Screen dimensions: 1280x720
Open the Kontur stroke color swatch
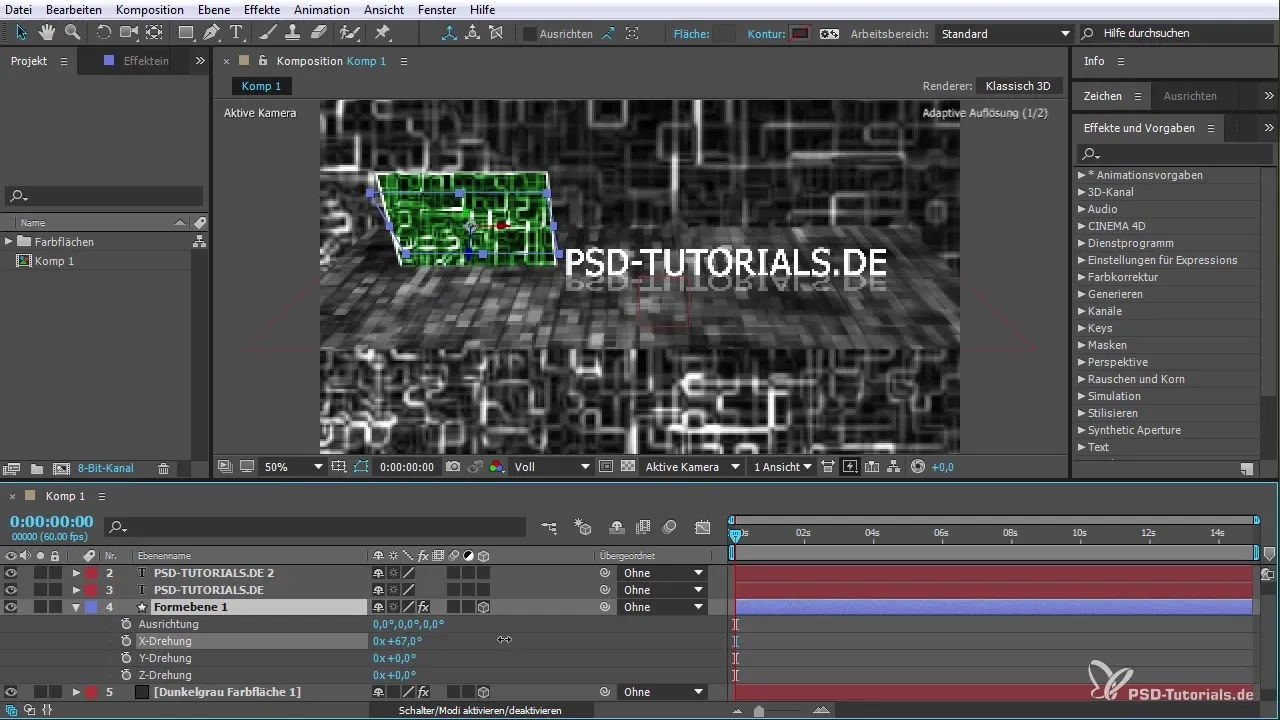[x=799, y=34]
